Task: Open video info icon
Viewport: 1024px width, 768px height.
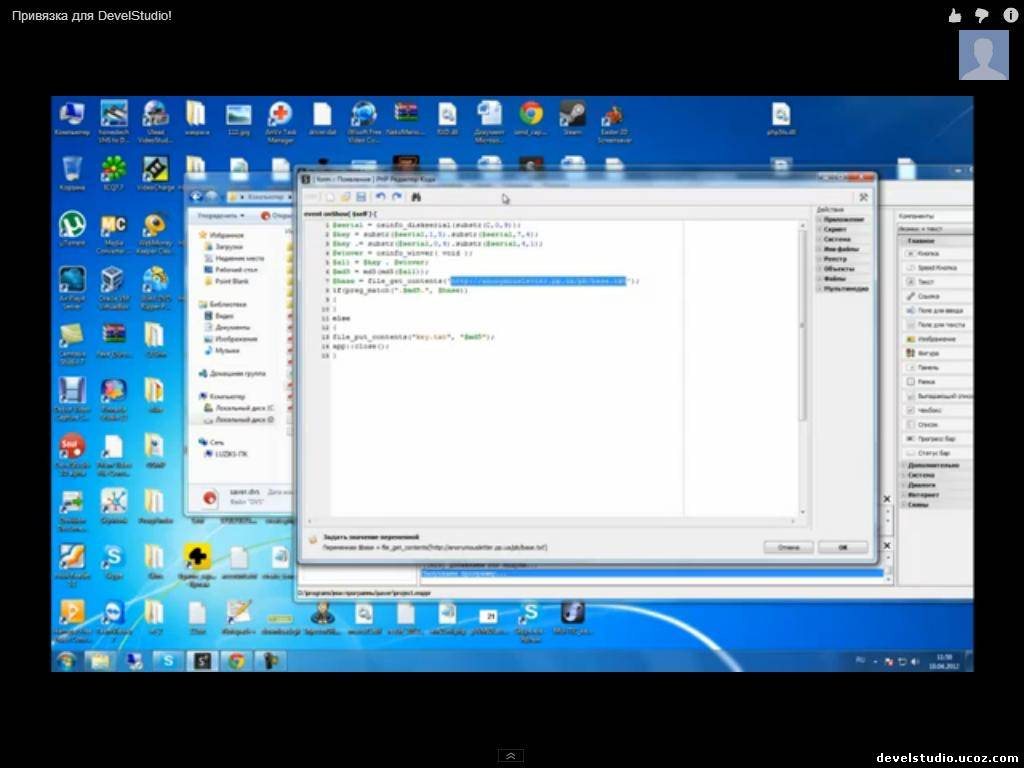Action: coord(1009,15)
